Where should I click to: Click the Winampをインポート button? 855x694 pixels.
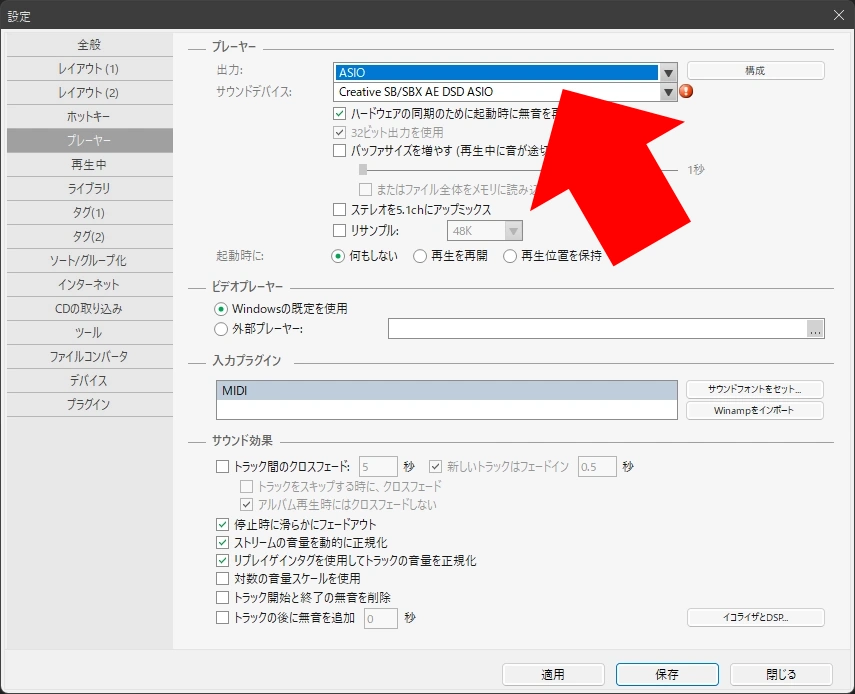click(x=755, y=411)
